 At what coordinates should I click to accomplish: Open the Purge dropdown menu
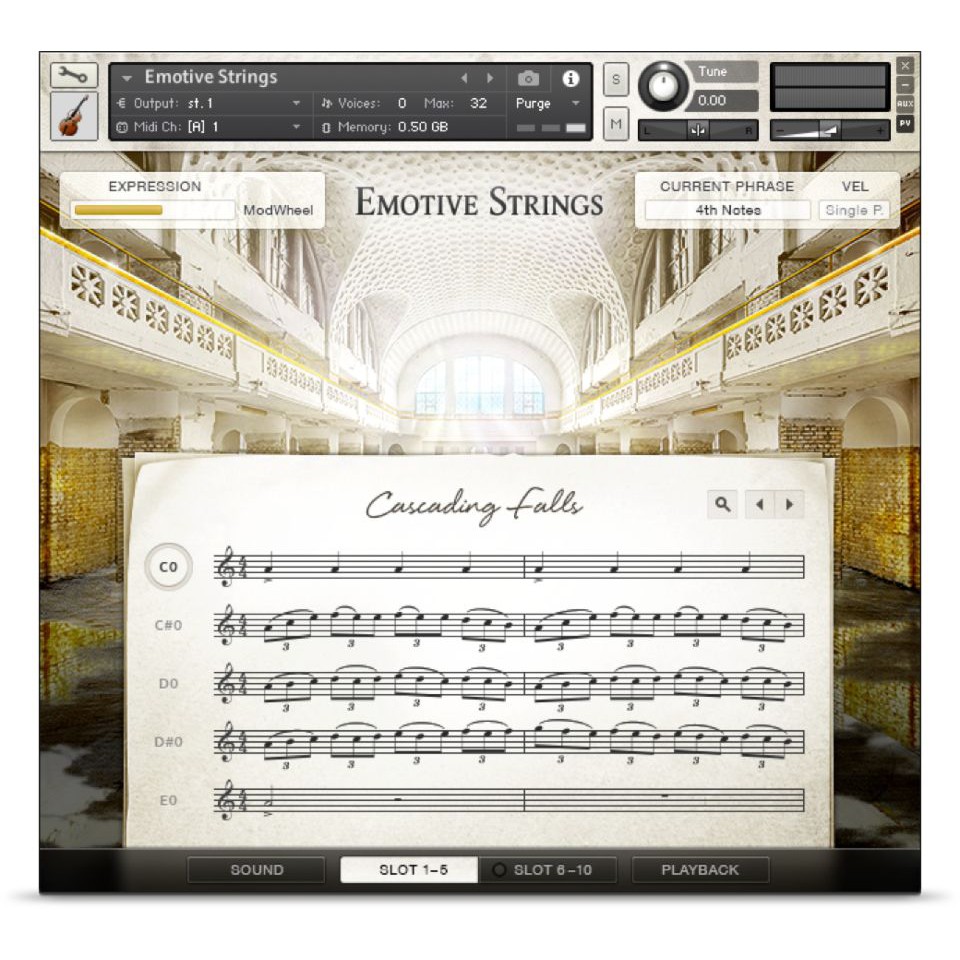[547, 103]
